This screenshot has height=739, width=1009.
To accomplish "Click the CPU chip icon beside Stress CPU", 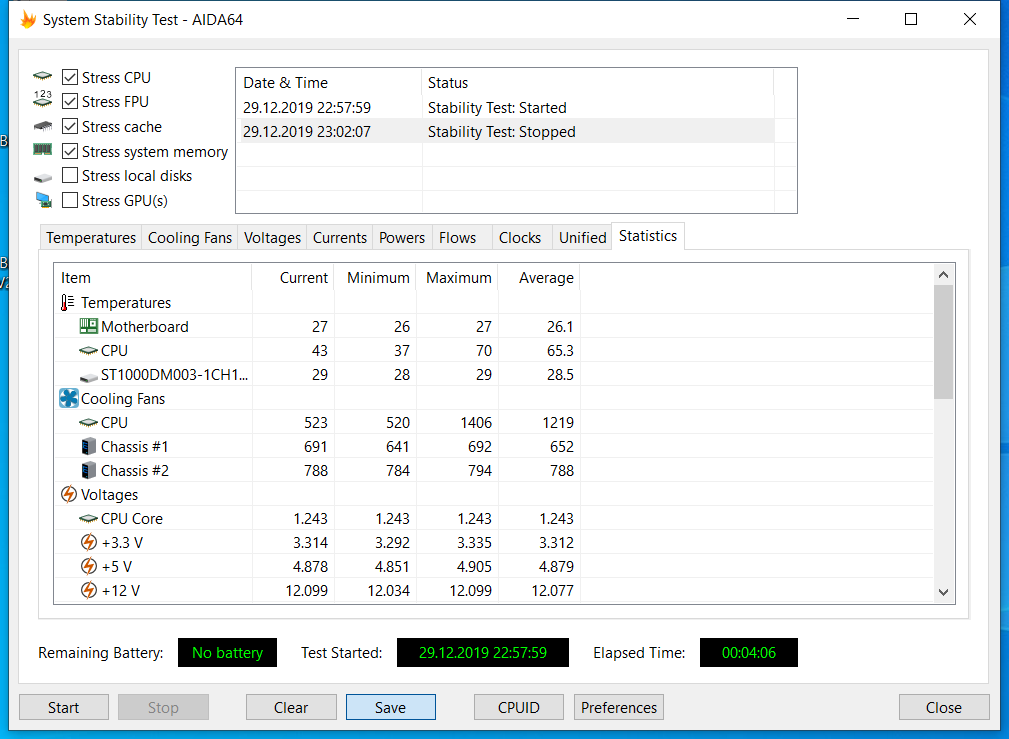I will [42, 77].
